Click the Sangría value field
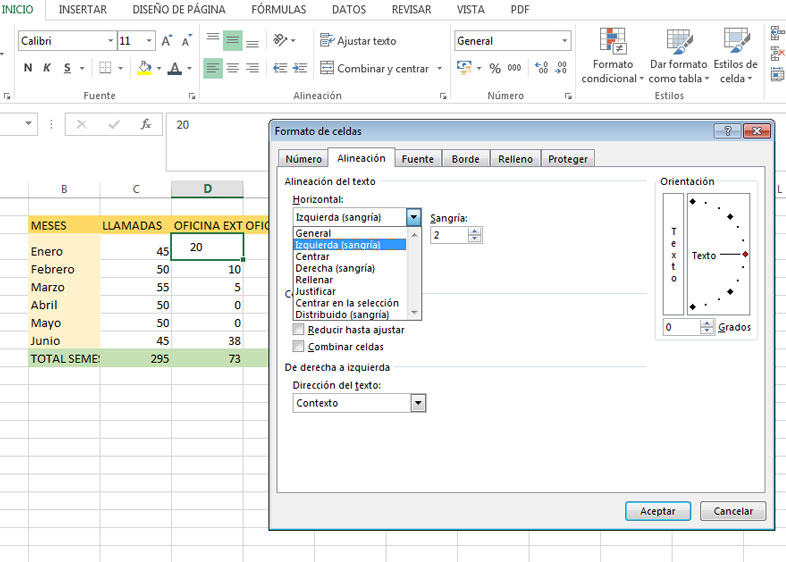The height and width of the screenshot is (562, 786). click(449, 235)
